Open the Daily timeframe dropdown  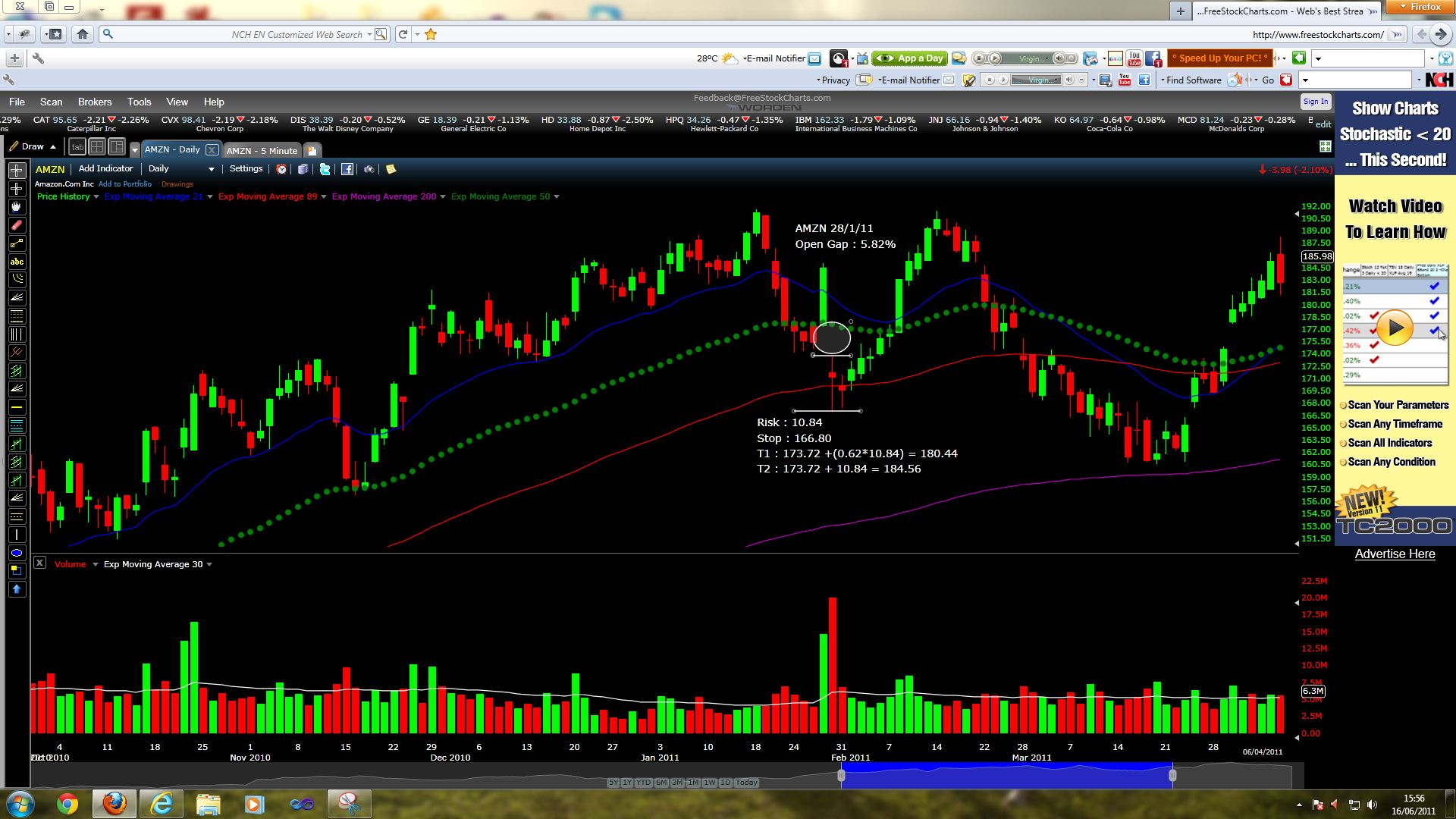click(181, 169)
